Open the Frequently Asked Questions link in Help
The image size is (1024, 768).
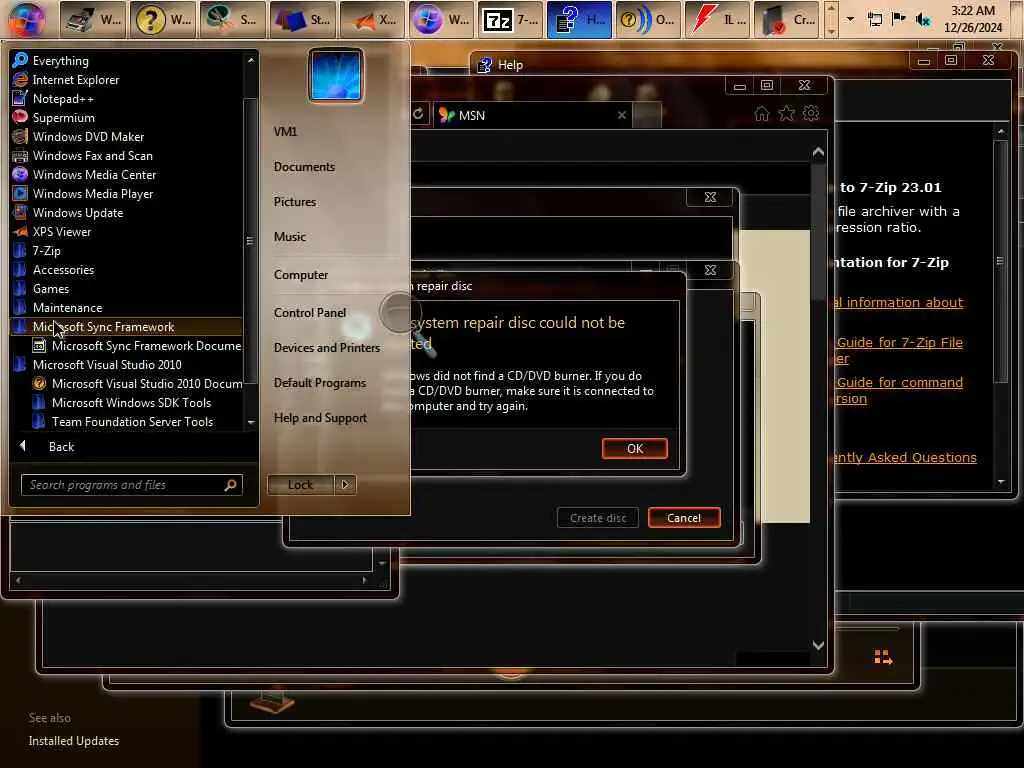point(906,457)
